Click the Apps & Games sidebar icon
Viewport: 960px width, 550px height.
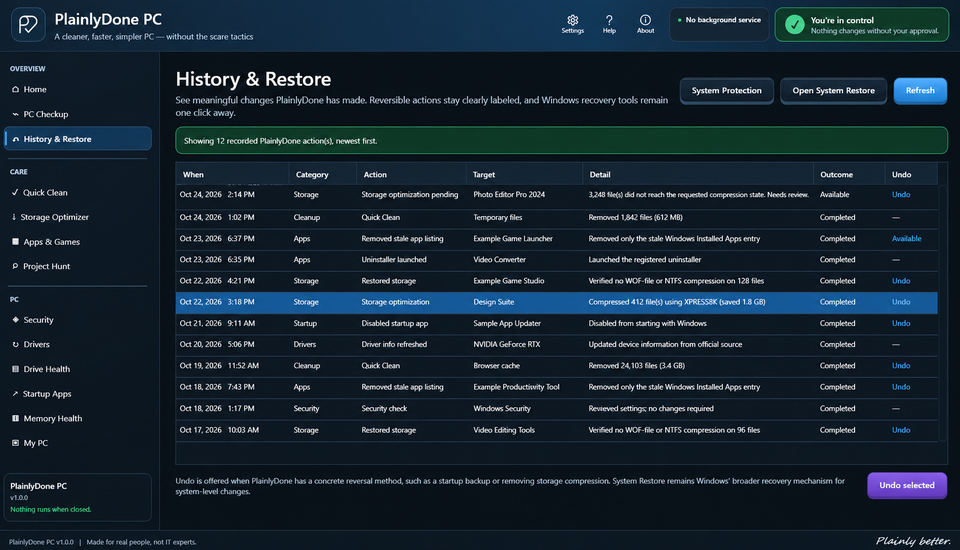point(15,241)
